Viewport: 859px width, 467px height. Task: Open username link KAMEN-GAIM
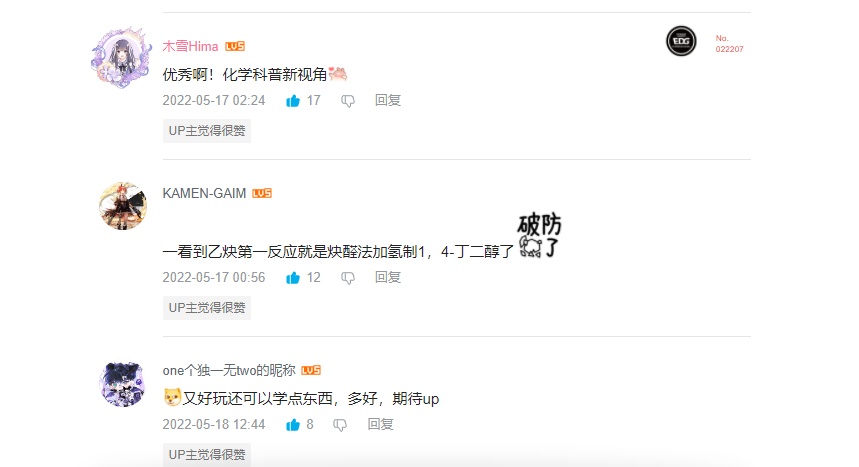tap(204, 193)
